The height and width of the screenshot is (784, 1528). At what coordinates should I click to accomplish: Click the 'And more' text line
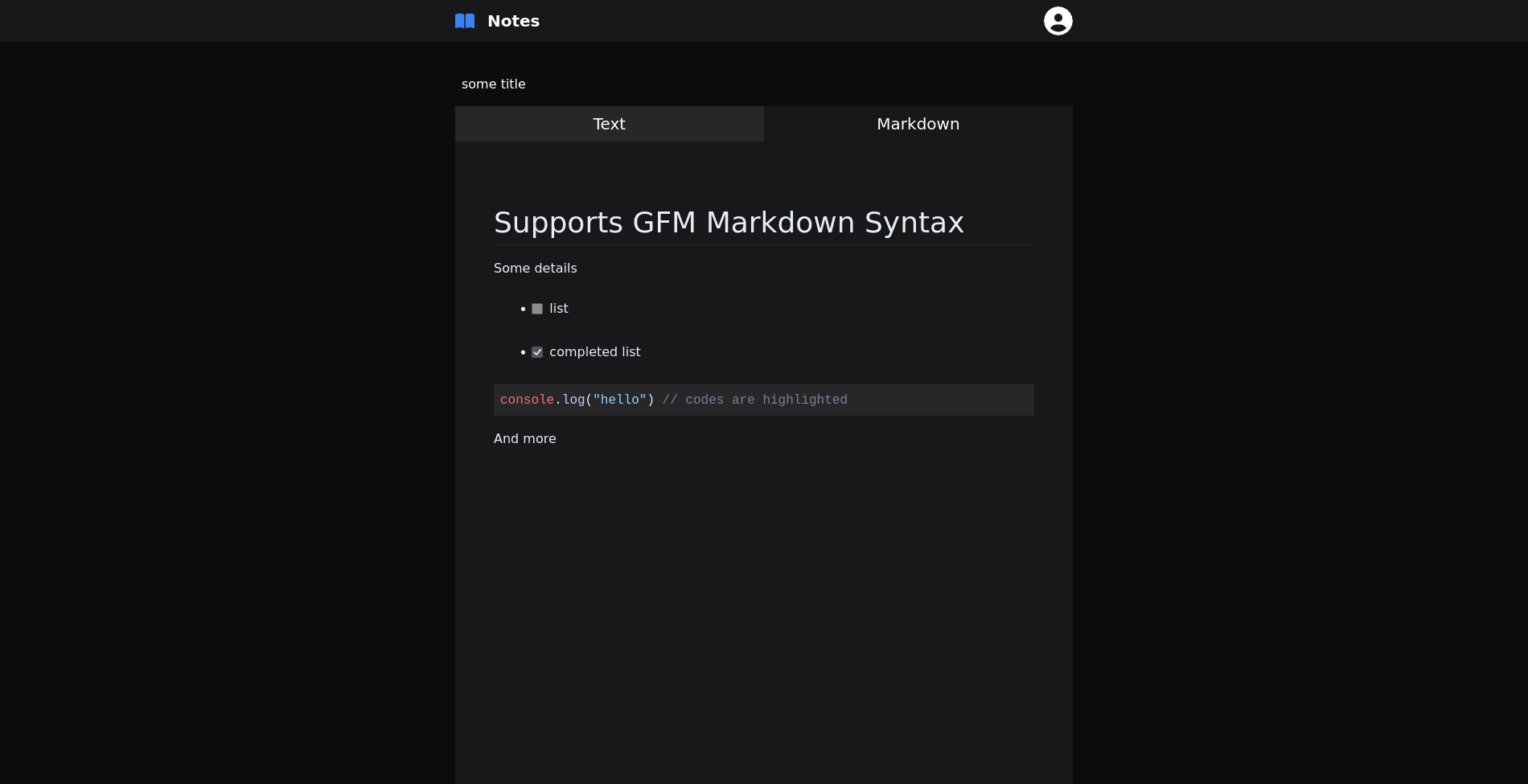pyautogui.click(x=524, y=438)
